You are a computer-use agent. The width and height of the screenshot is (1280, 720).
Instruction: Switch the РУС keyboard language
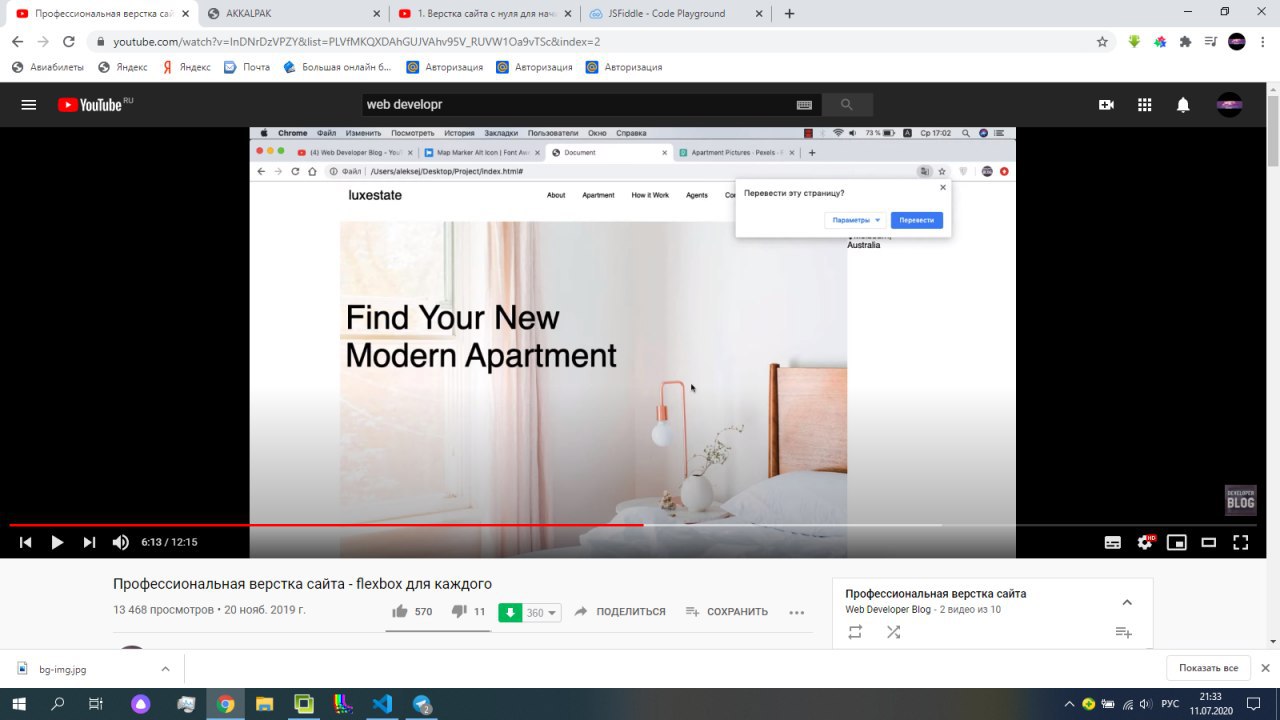click(1169, 704)
